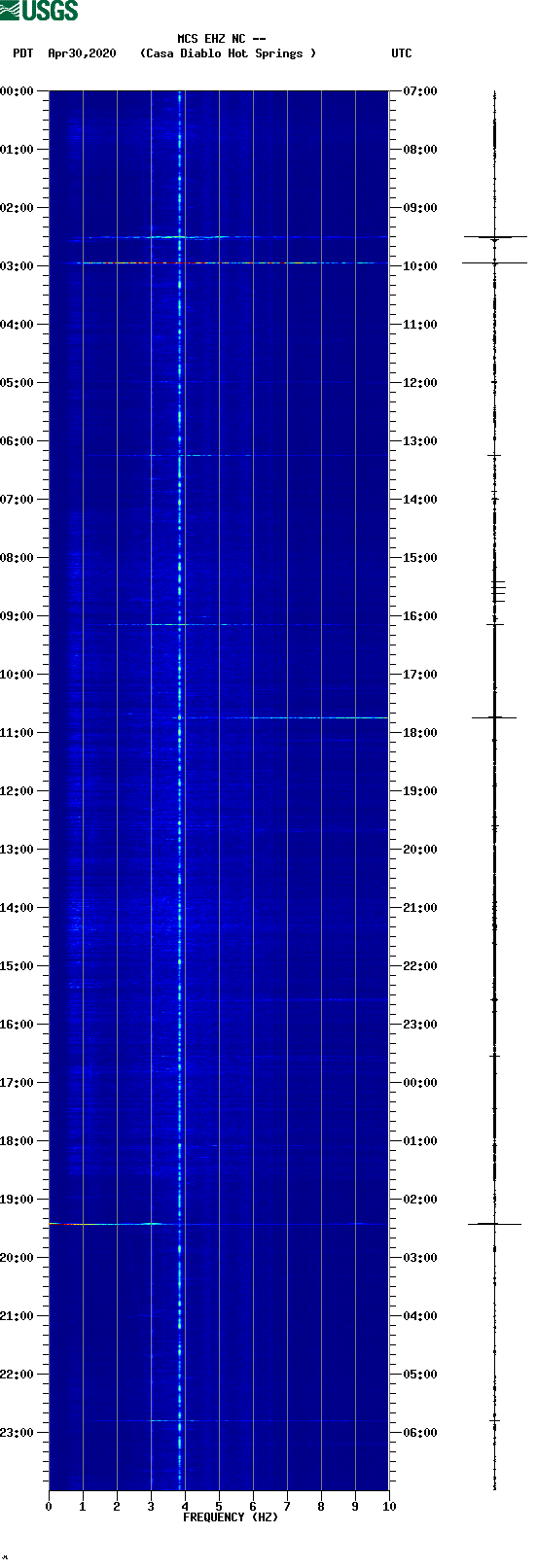
Task: Click the 06:00 UTC time label
Action: [x=420, y=1432]
